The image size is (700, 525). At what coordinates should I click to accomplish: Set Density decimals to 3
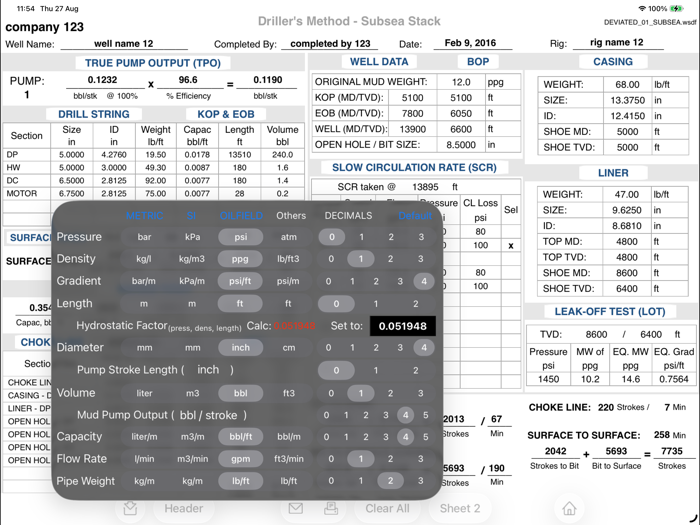[421, 259]
